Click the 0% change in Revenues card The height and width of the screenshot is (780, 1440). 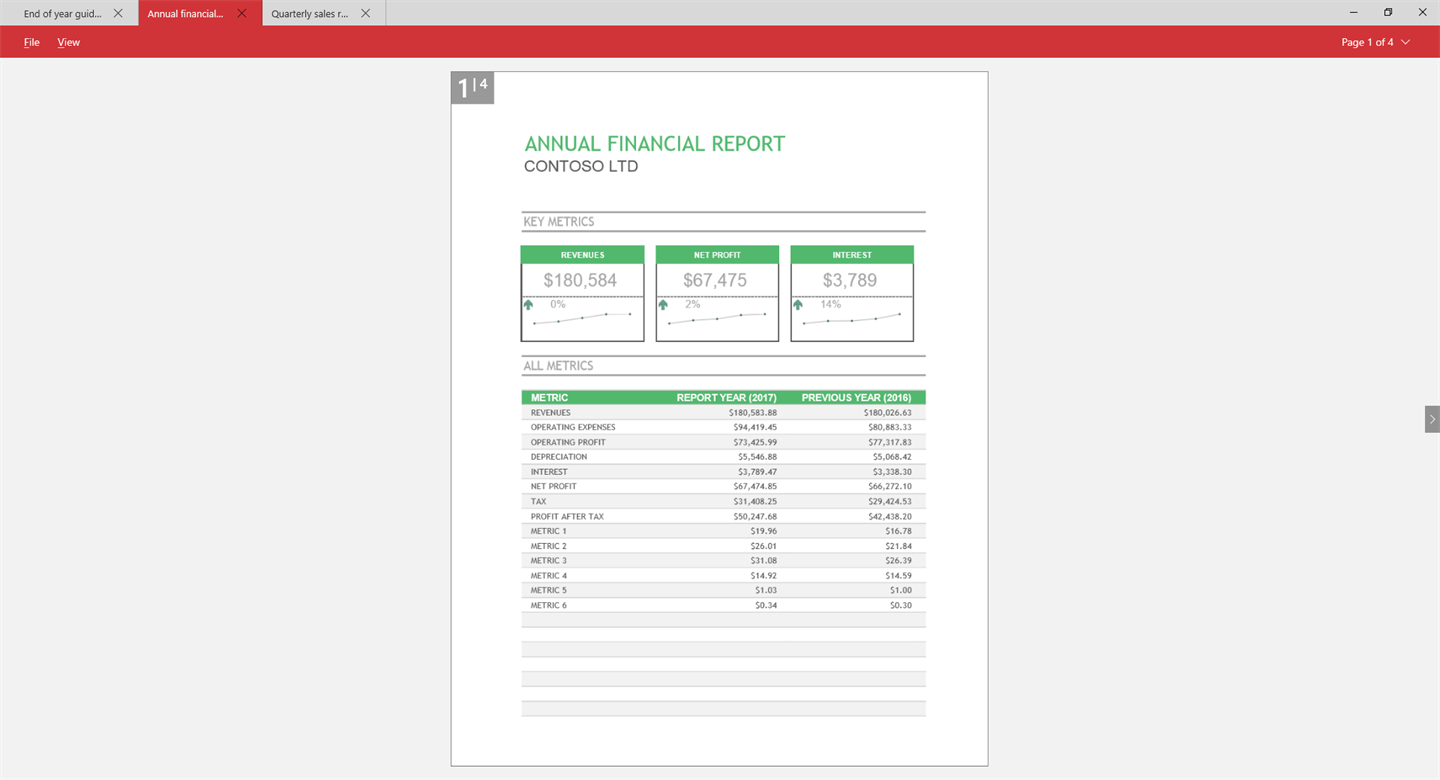coord(557,304)
